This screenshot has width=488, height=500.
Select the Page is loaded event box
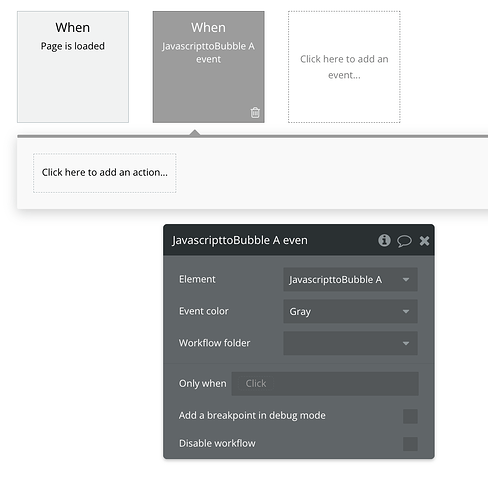pyautogui.click(x=73, y=67)
